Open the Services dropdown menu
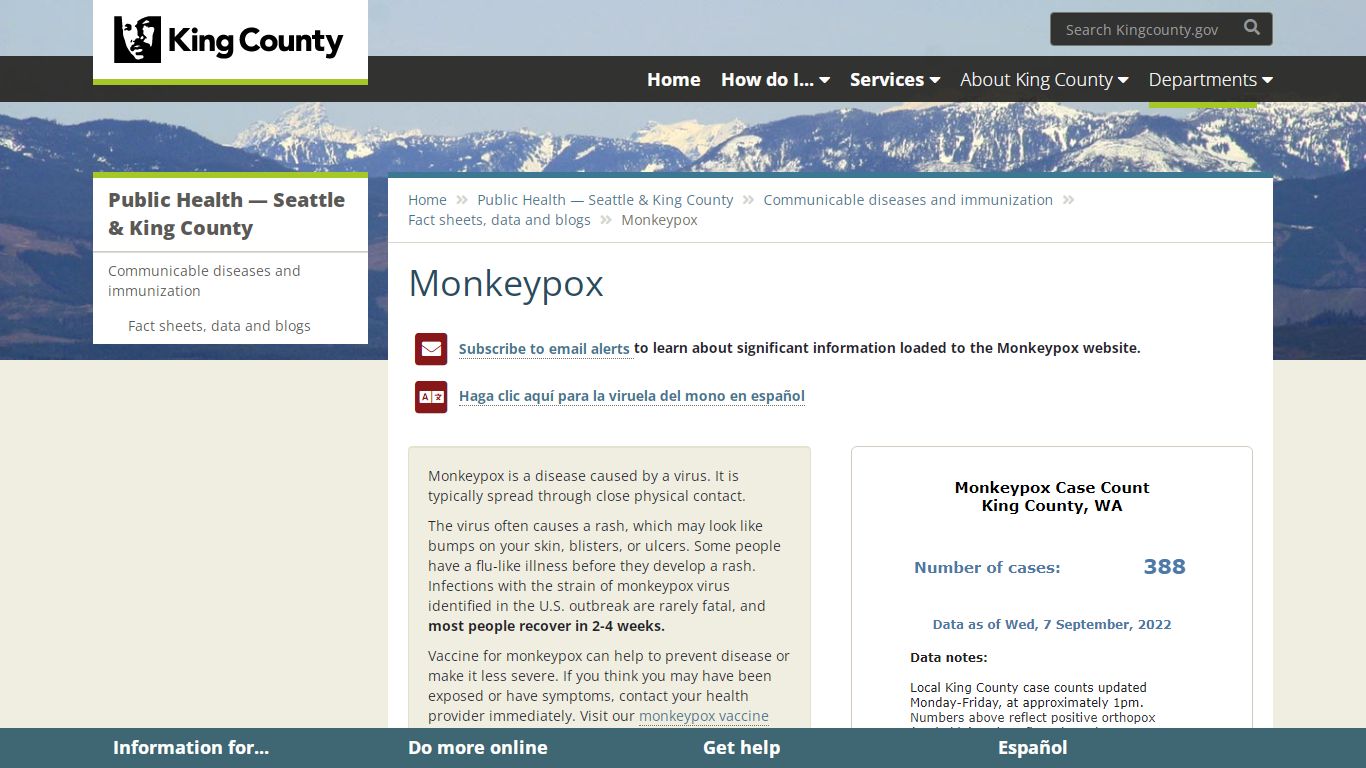Screen dimensions: 1366x768 pyautogui.click(x=895, y=80)
